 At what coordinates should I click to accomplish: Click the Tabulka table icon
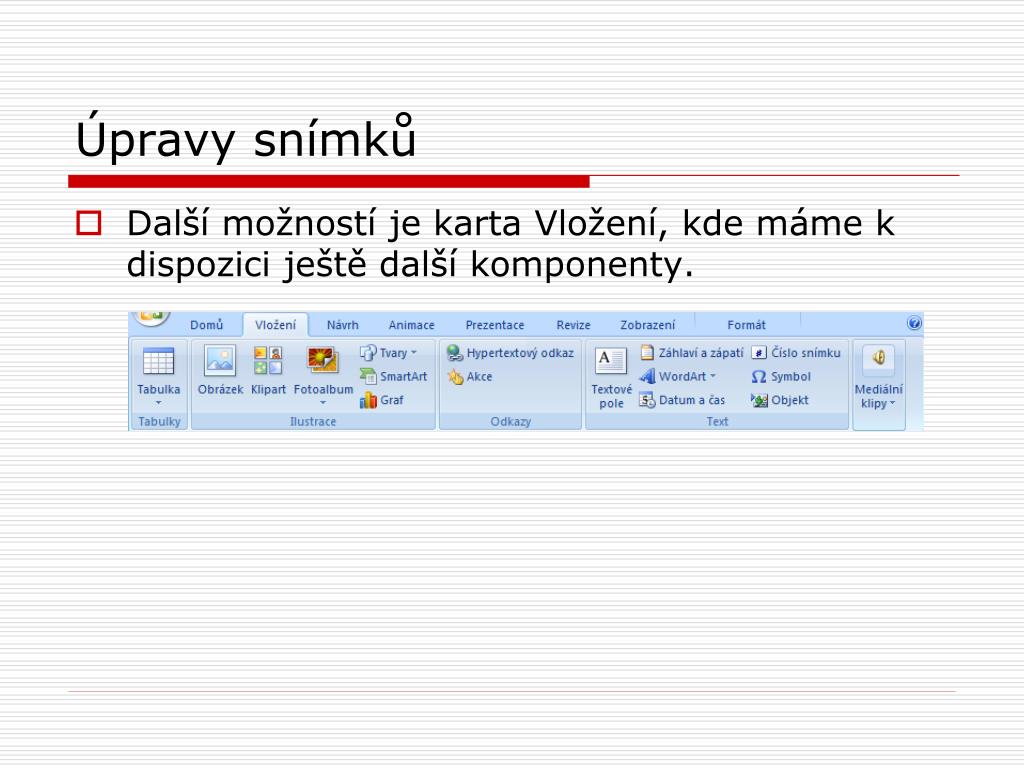pyautogui.click(x=158, y=361)
